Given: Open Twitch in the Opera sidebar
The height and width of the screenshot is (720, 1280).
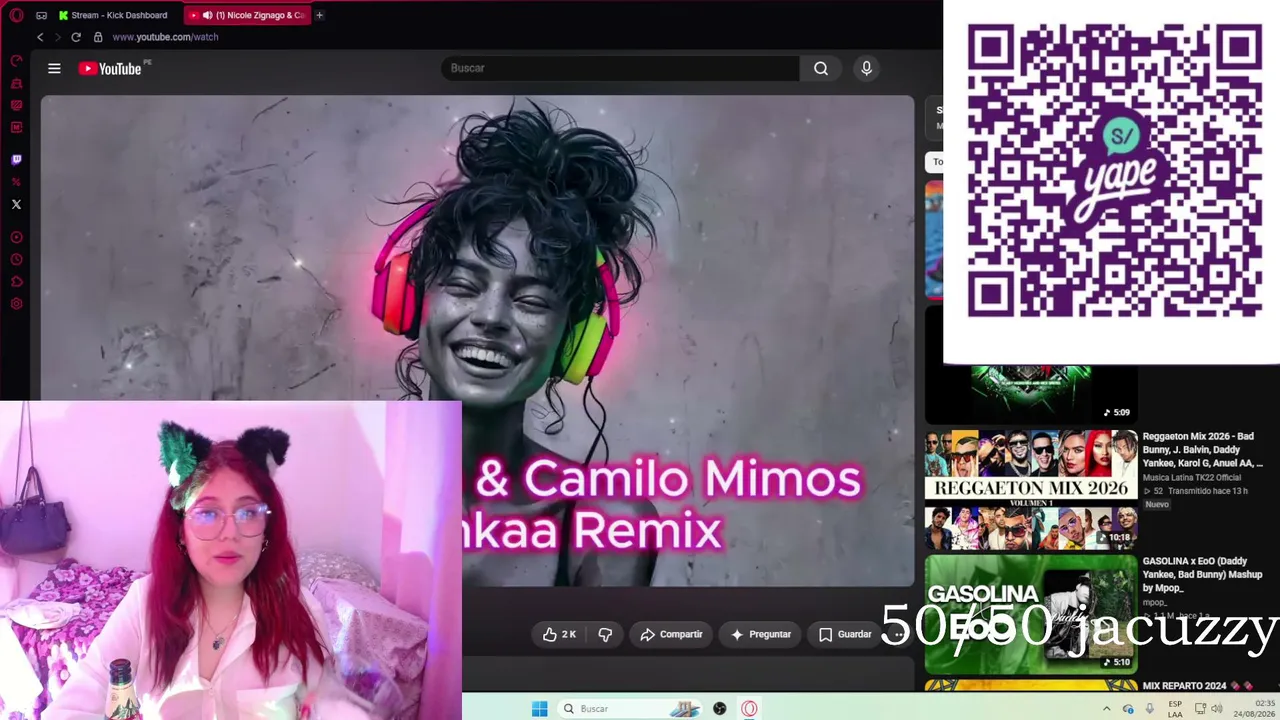Looking at the screenshot, I should (x=16, y=159).
